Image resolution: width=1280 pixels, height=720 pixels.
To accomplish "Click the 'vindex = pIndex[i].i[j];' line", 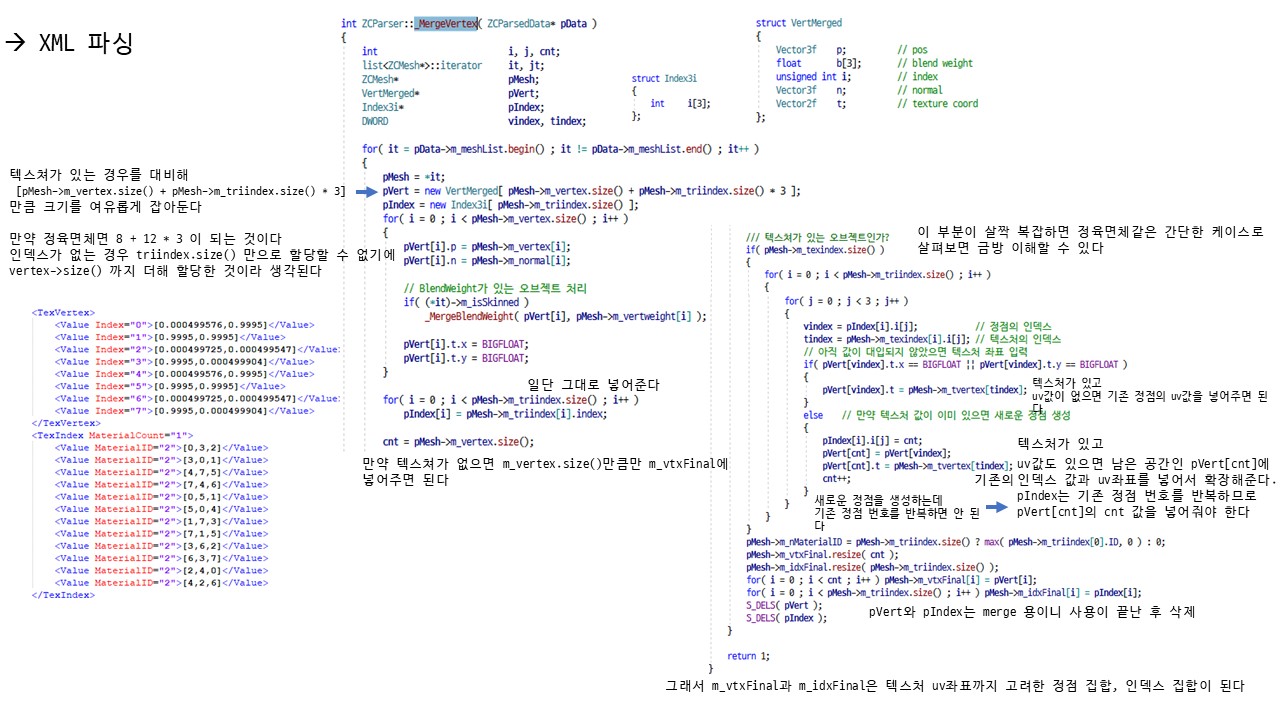I will pos(860,326).
